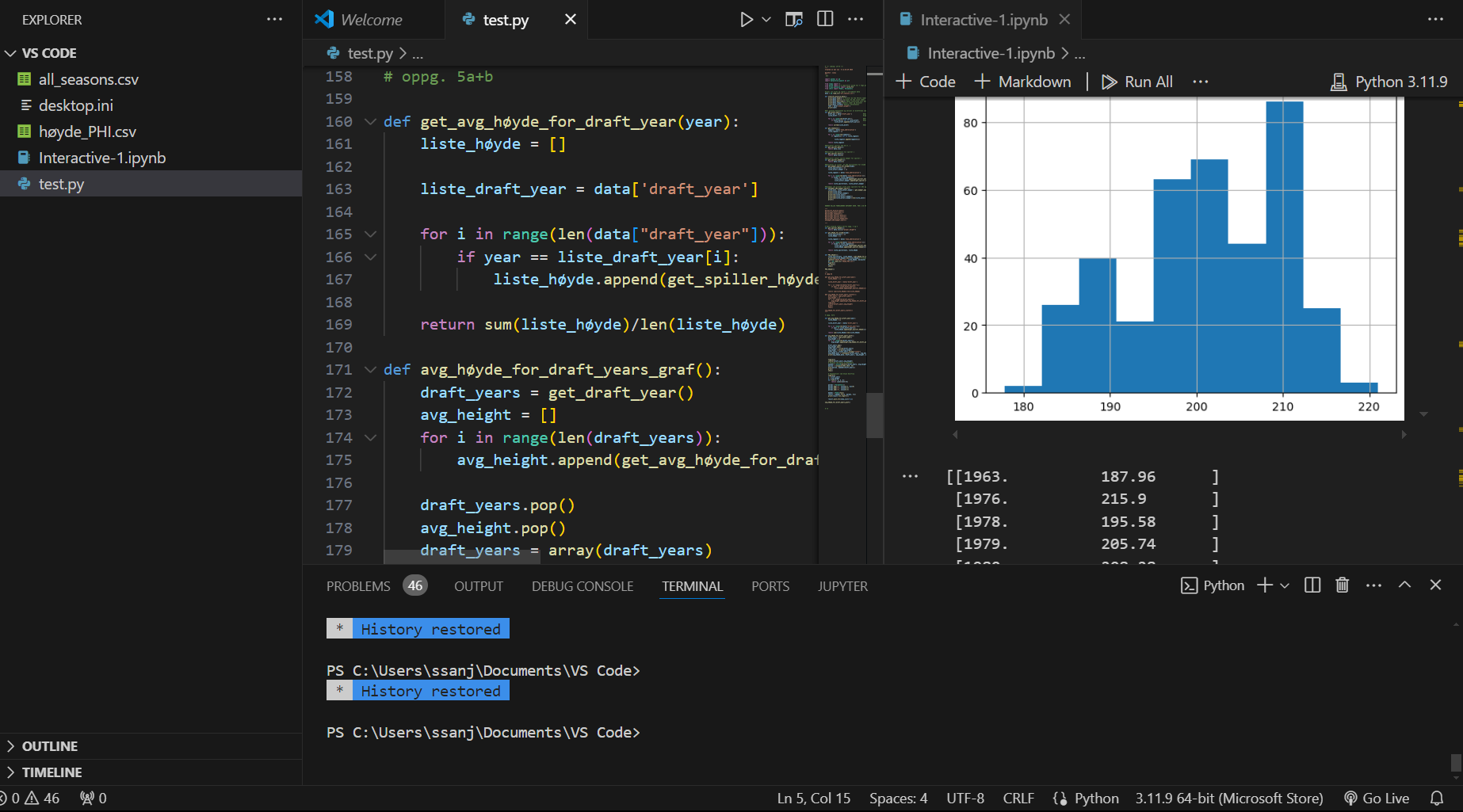The height and width of the screenshot is (812, 1463).
Task: Open Explorer views and more actions menu
Action: [274, 20]
